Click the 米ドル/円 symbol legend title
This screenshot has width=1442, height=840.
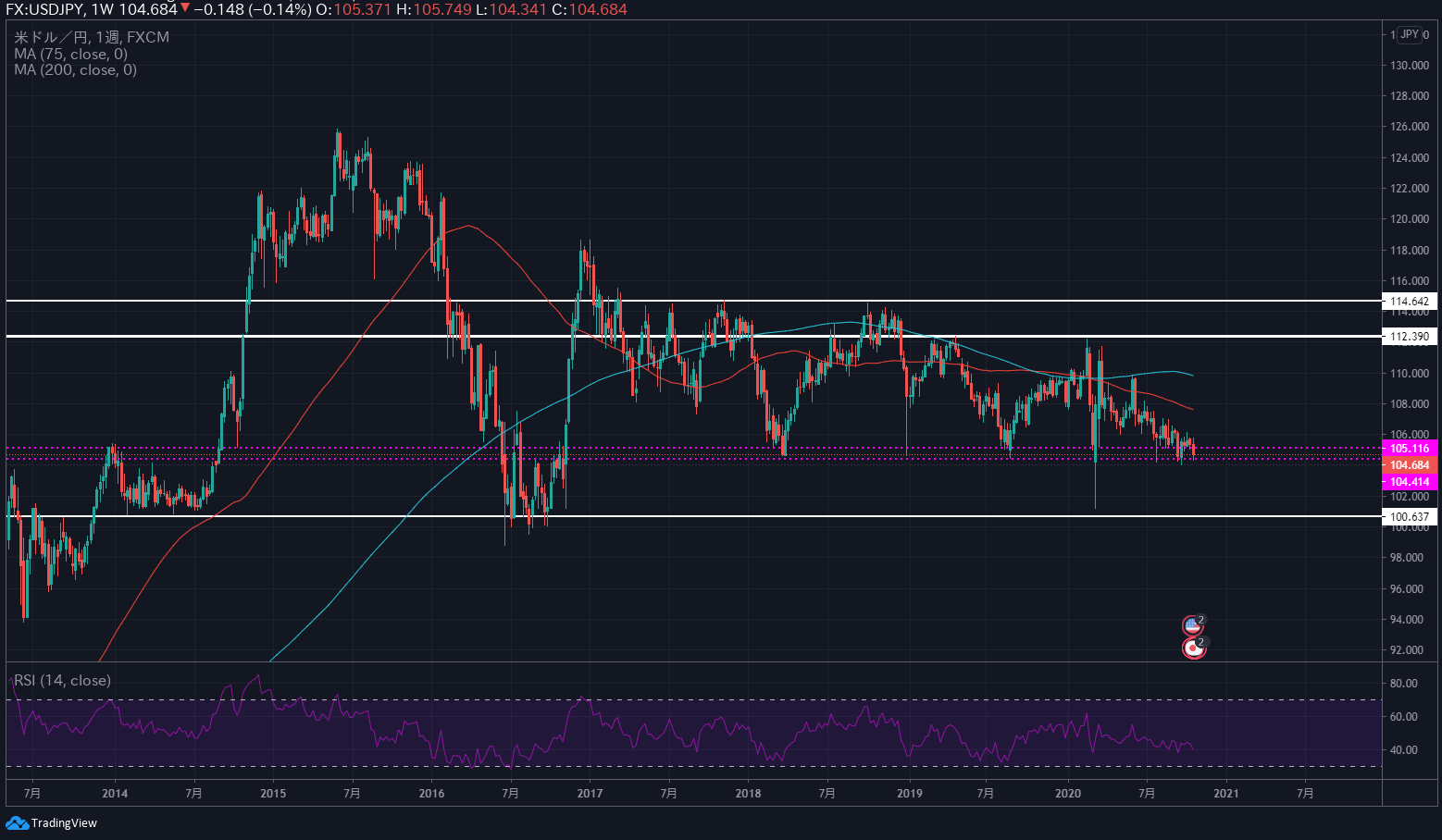tap(52, 37)
